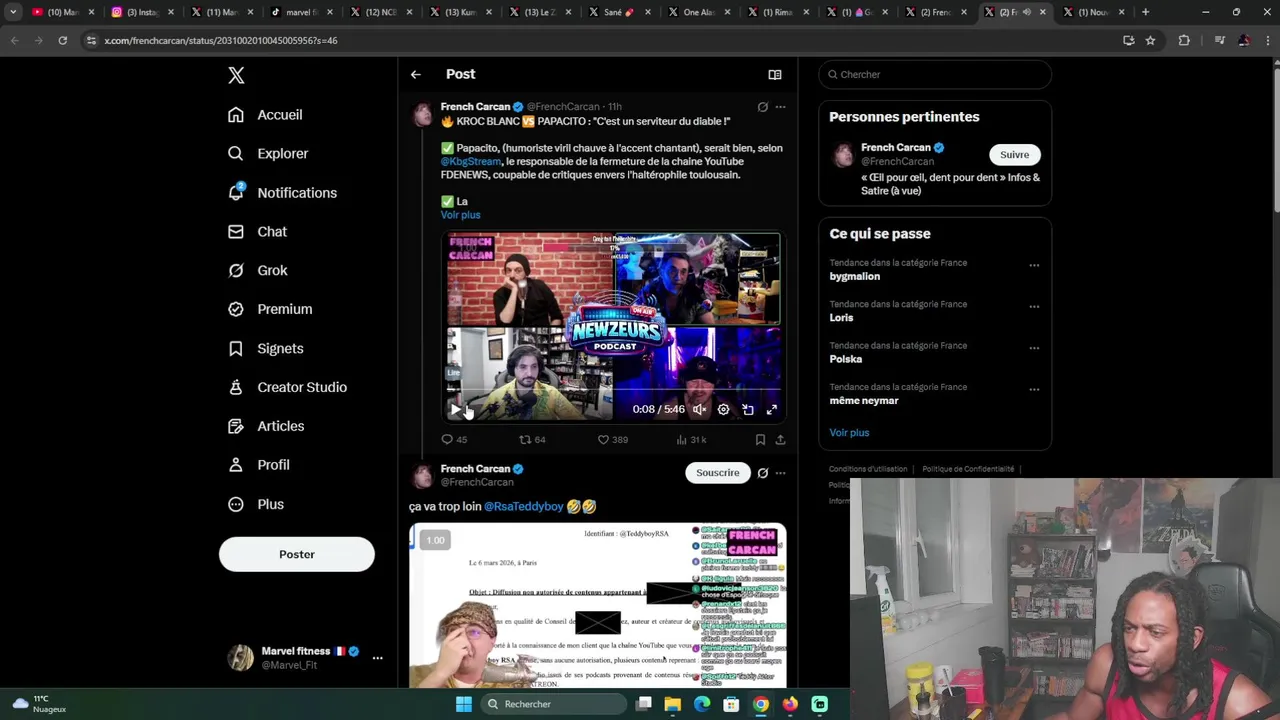Open the bygmalion trend
Image resolution: width=1280 pixels, height=720 pixels.
855,277
